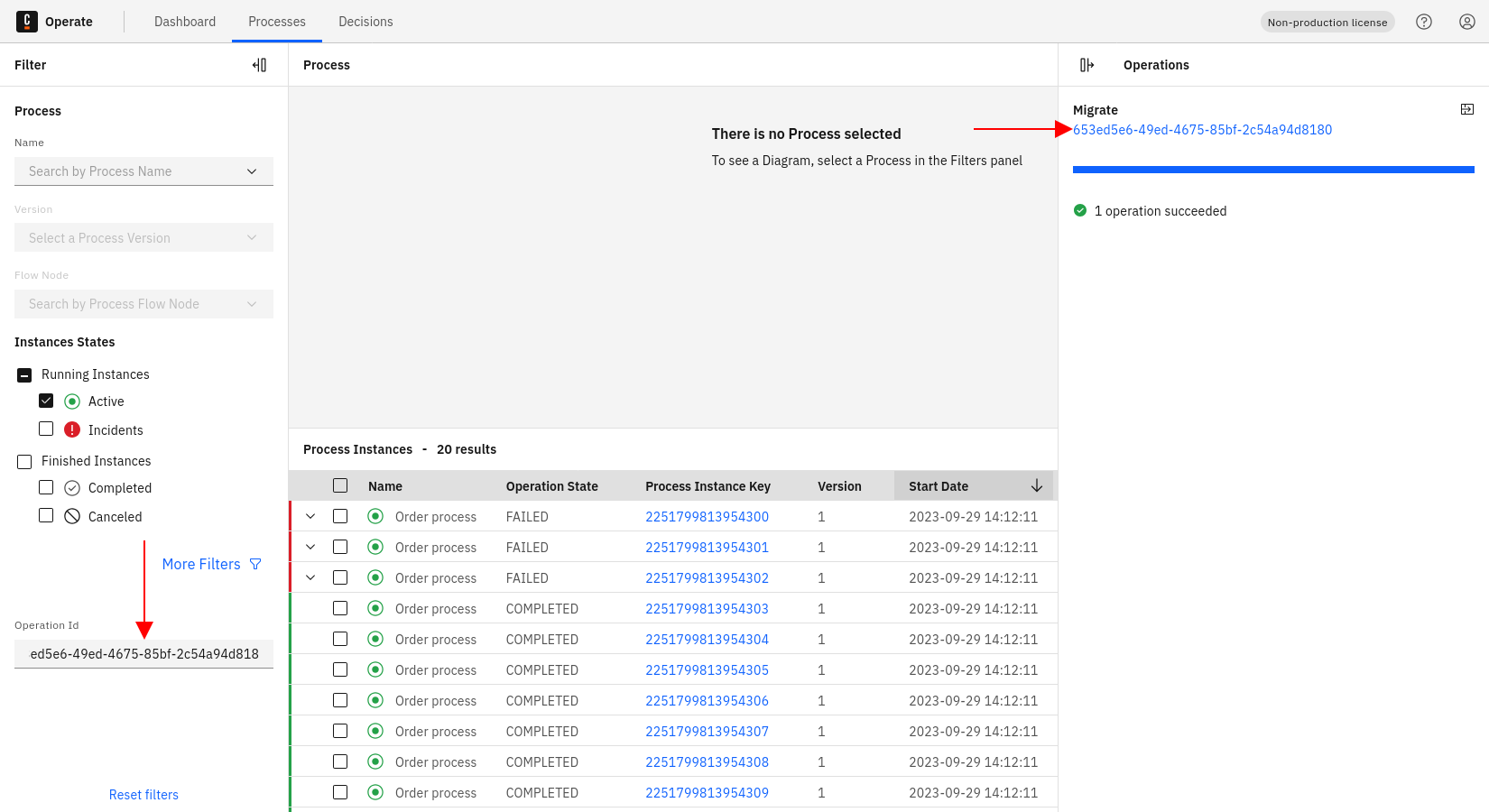1489x812 pixels.
Task: Click the More Filters funnel icon
Action: tap(255, 565)
